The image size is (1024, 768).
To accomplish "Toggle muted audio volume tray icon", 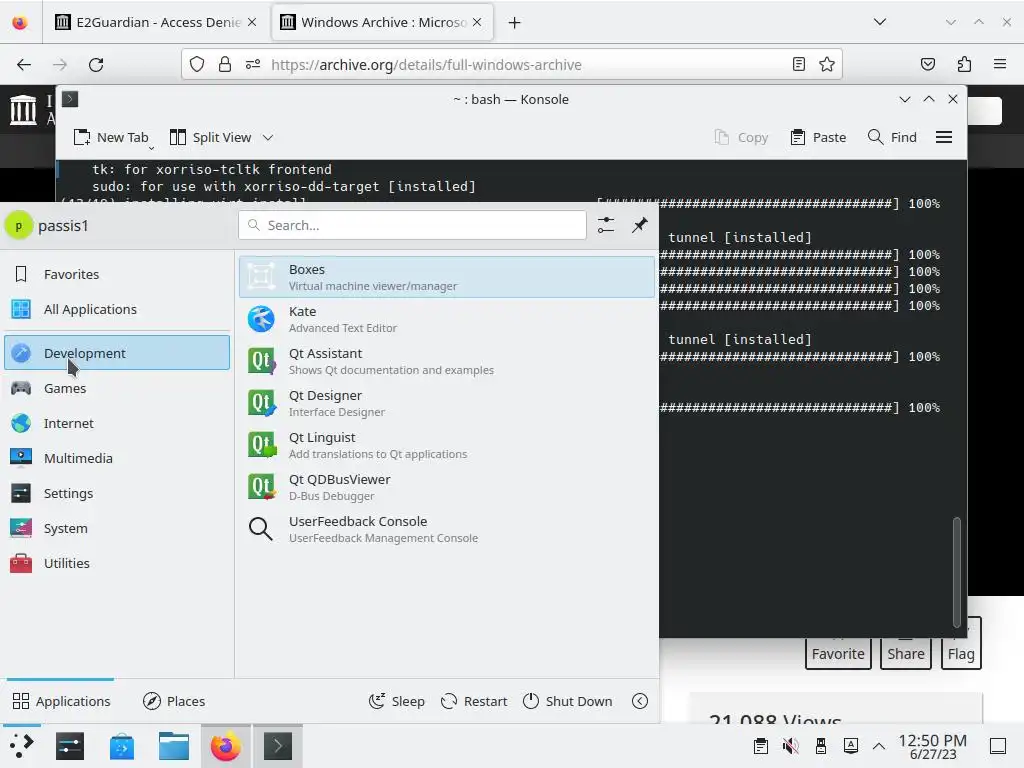I will [791, 746].
